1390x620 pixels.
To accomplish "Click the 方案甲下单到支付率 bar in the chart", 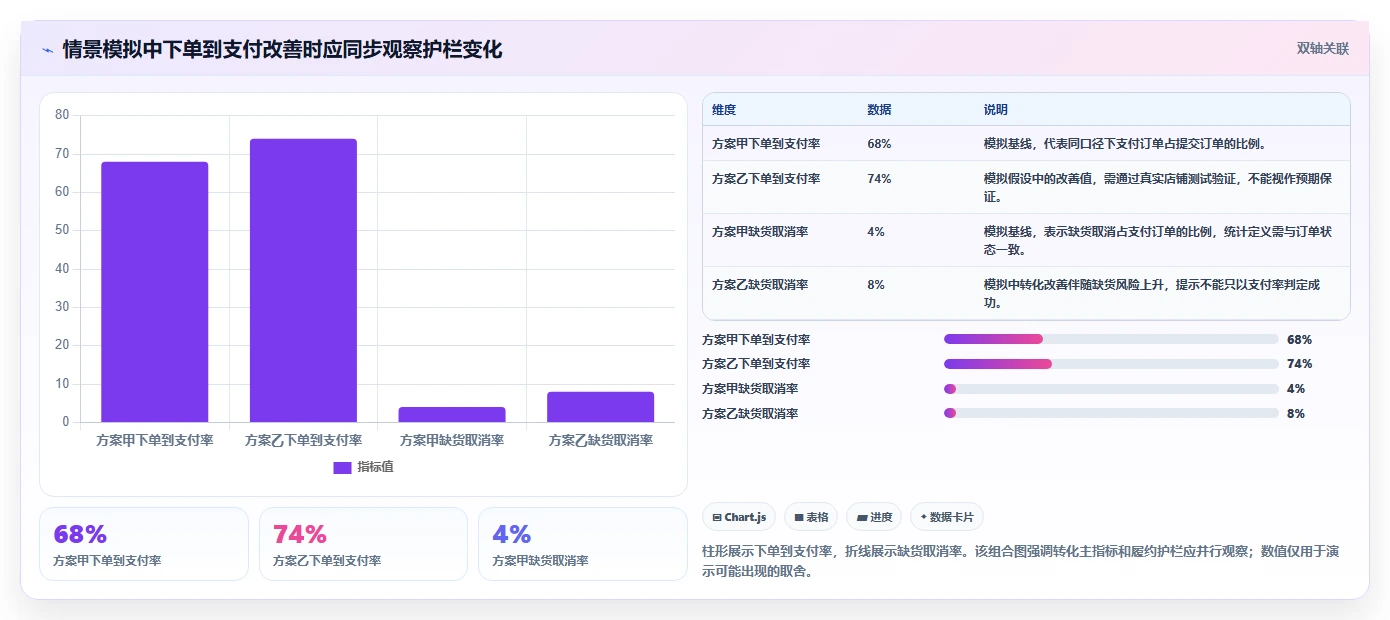I will click(x=155, y=292).
